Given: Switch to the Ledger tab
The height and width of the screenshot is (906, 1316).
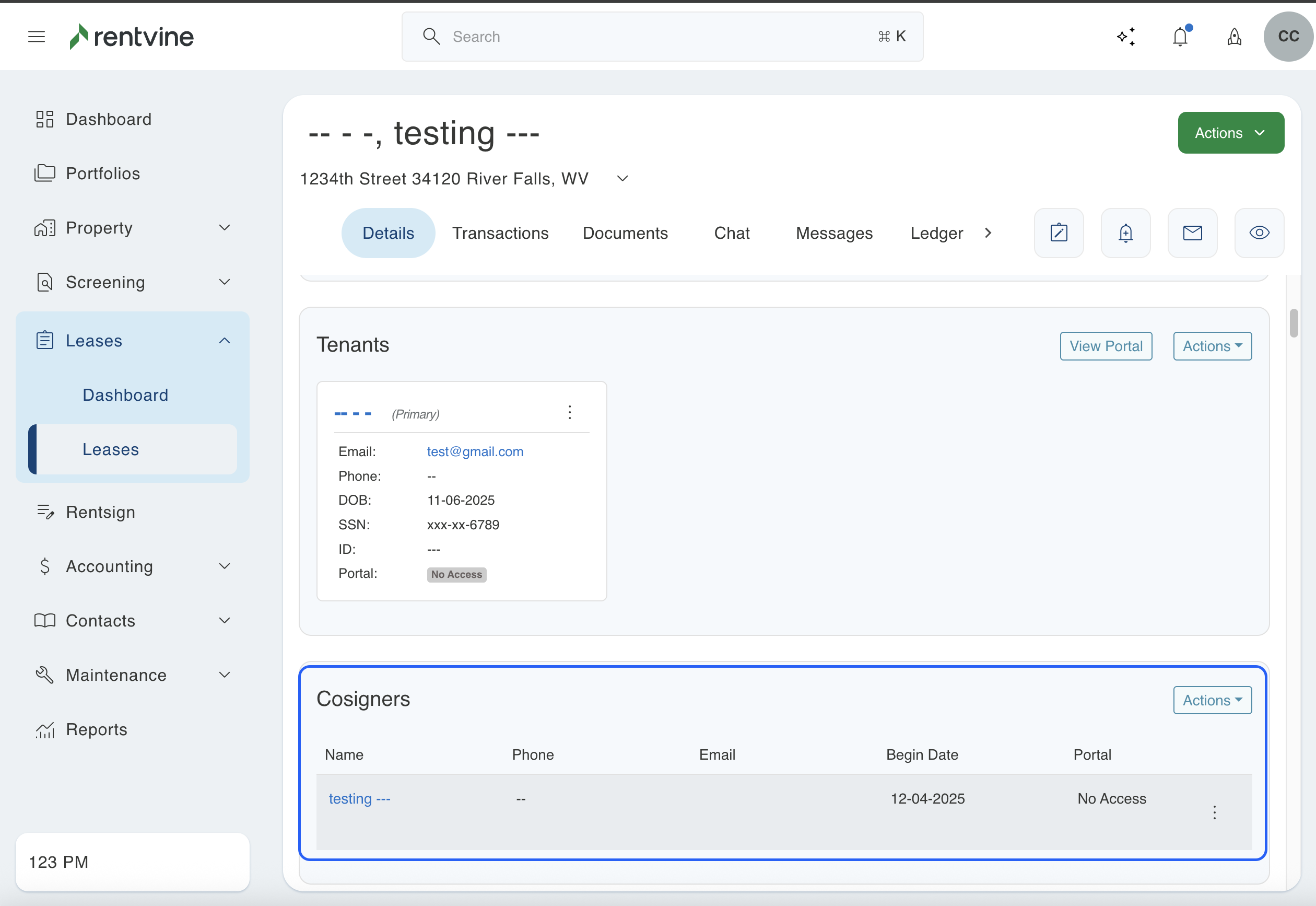Looking at the screenshot, I should coord(936,234).
